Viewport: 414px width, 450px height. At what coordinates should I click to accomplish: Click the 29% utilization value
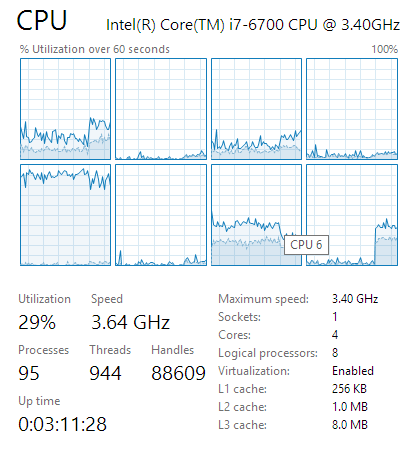[x=37, y=323]
